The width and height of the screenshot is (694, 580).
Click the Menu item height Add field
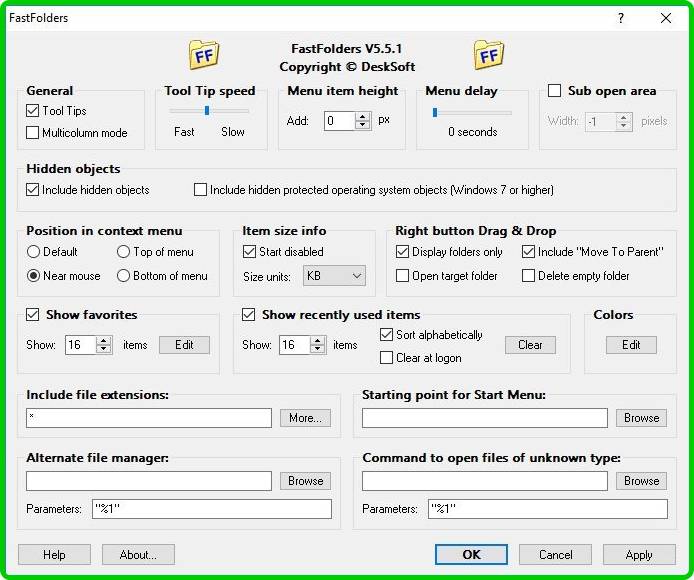(x=339, y=121)
